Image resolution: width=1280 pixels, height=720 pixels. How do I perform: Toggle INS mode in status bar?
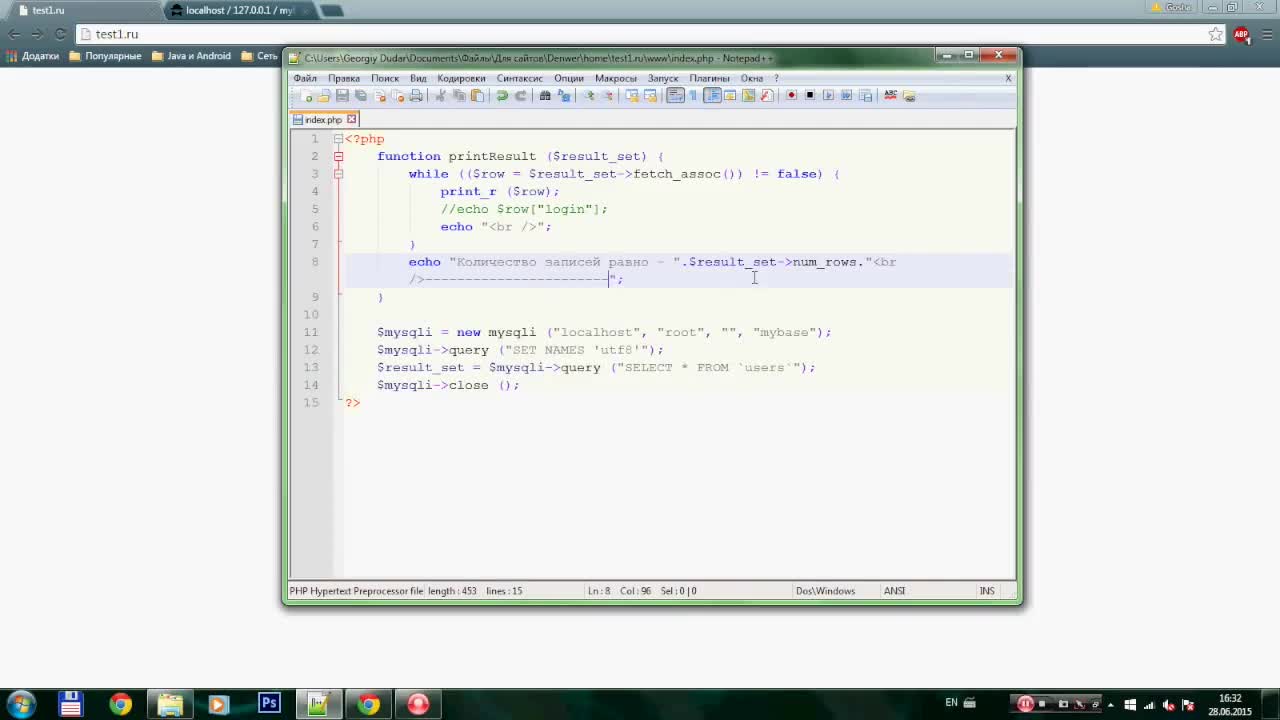(987, 591)
